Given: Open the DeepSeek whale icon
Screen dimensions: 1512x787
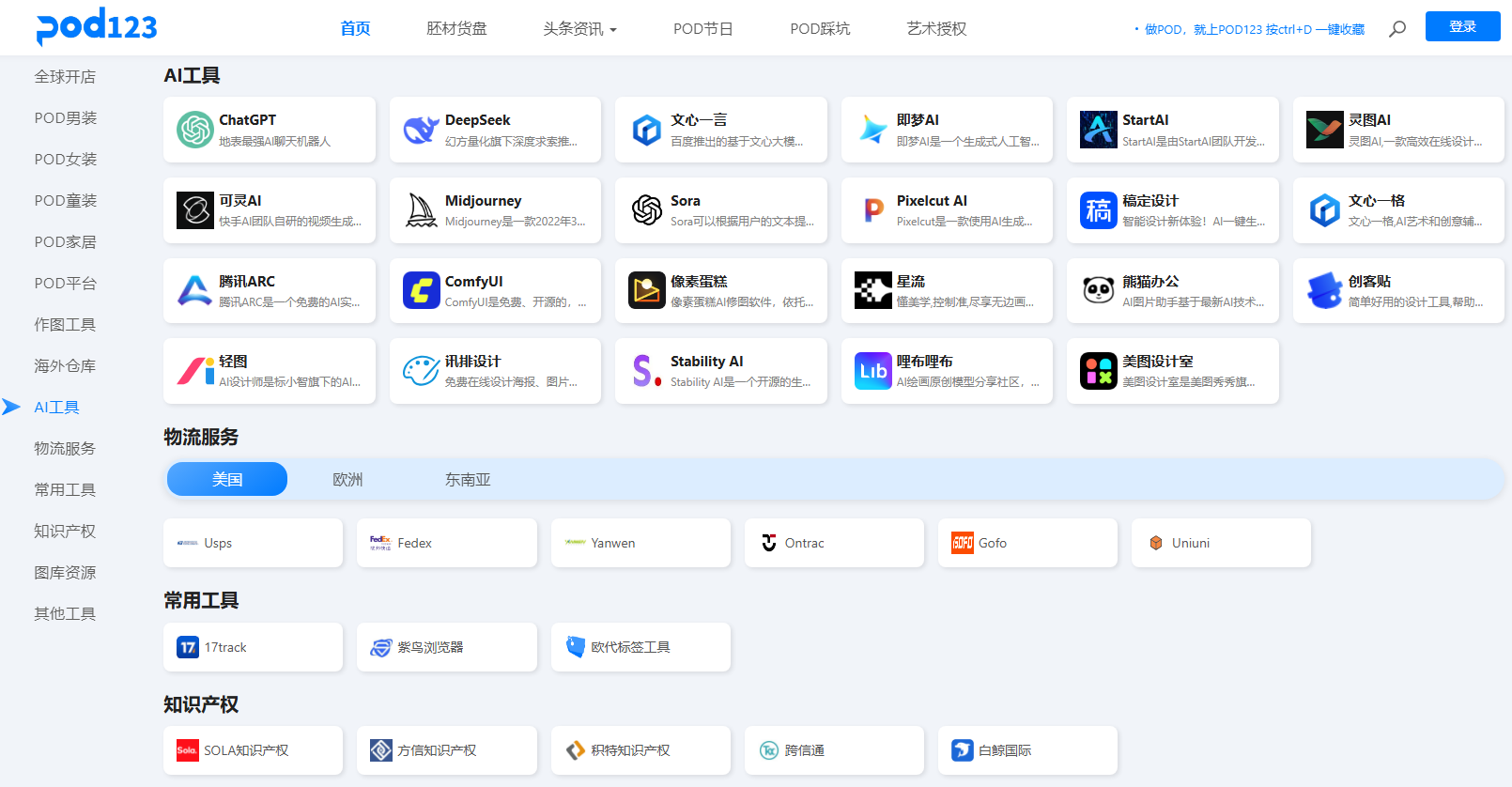Looking at the screenshot, I should coord(421,130).
